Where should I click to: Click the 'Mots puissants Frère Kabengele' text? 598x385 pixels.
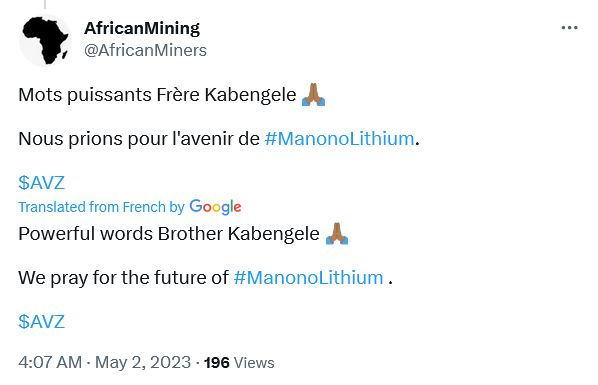coord(157,95)
